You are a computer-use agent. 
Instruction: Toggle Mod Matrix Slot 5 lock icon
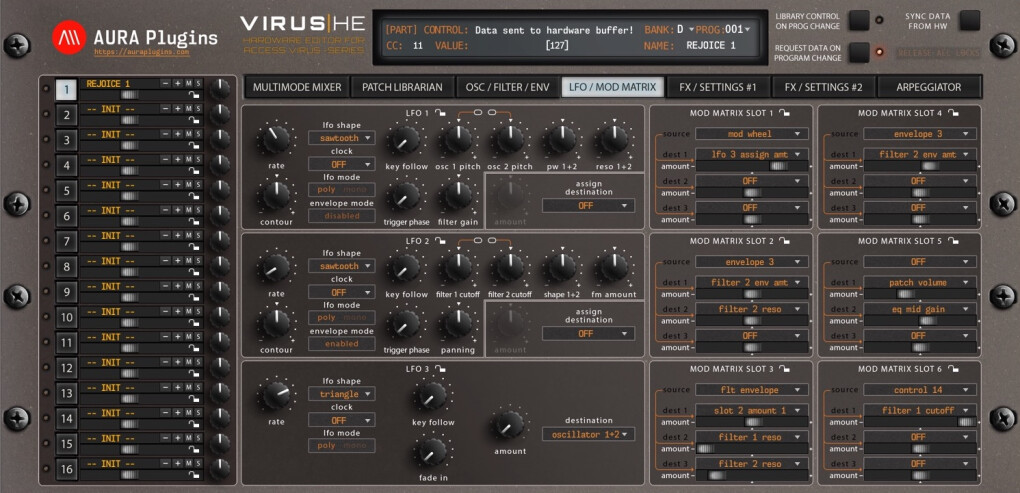(952, 241)
